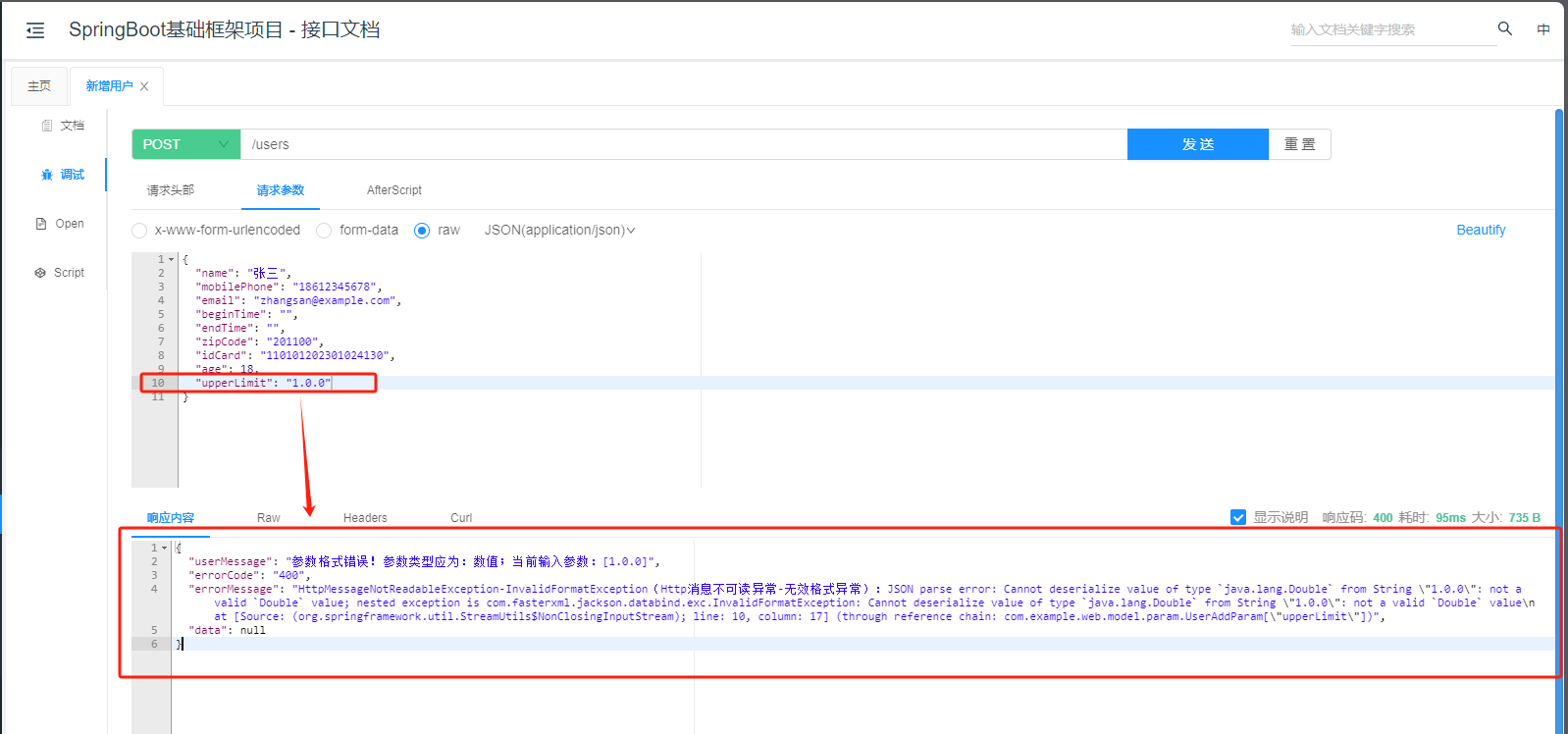Open the POST method dropdown
The height and width of the screenshot is (734, 1568).
[x=186, y=144]
